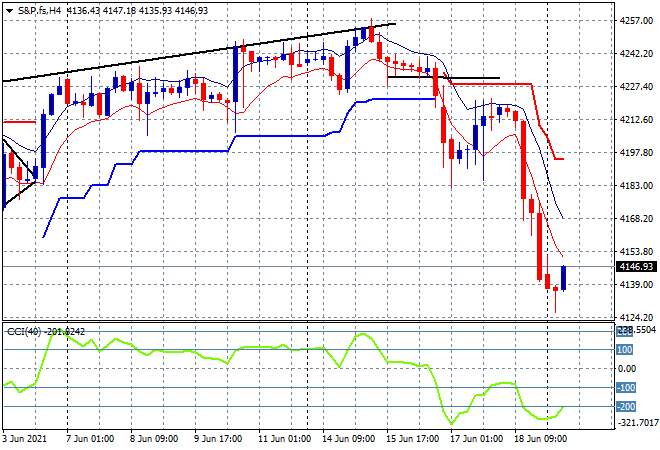Click time axis label 3 Jun 2021
Image resolution: width=660 pixels, height=450 pixels.
tap(24, 439)
